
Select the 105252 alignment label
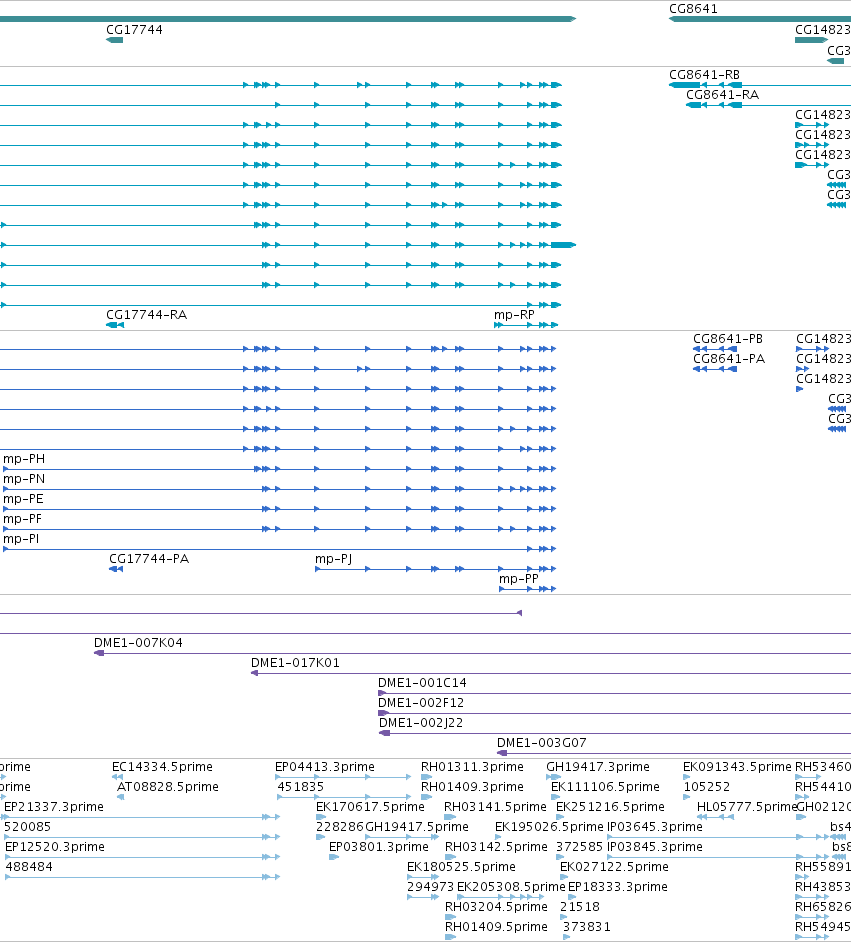(706, 787)
